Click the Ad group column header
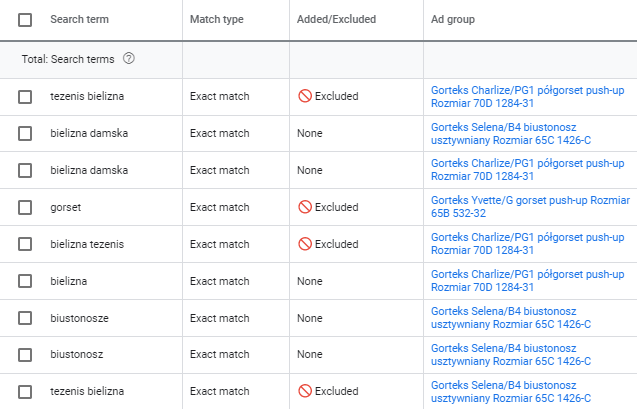637x409 pixels. [453, 19]
